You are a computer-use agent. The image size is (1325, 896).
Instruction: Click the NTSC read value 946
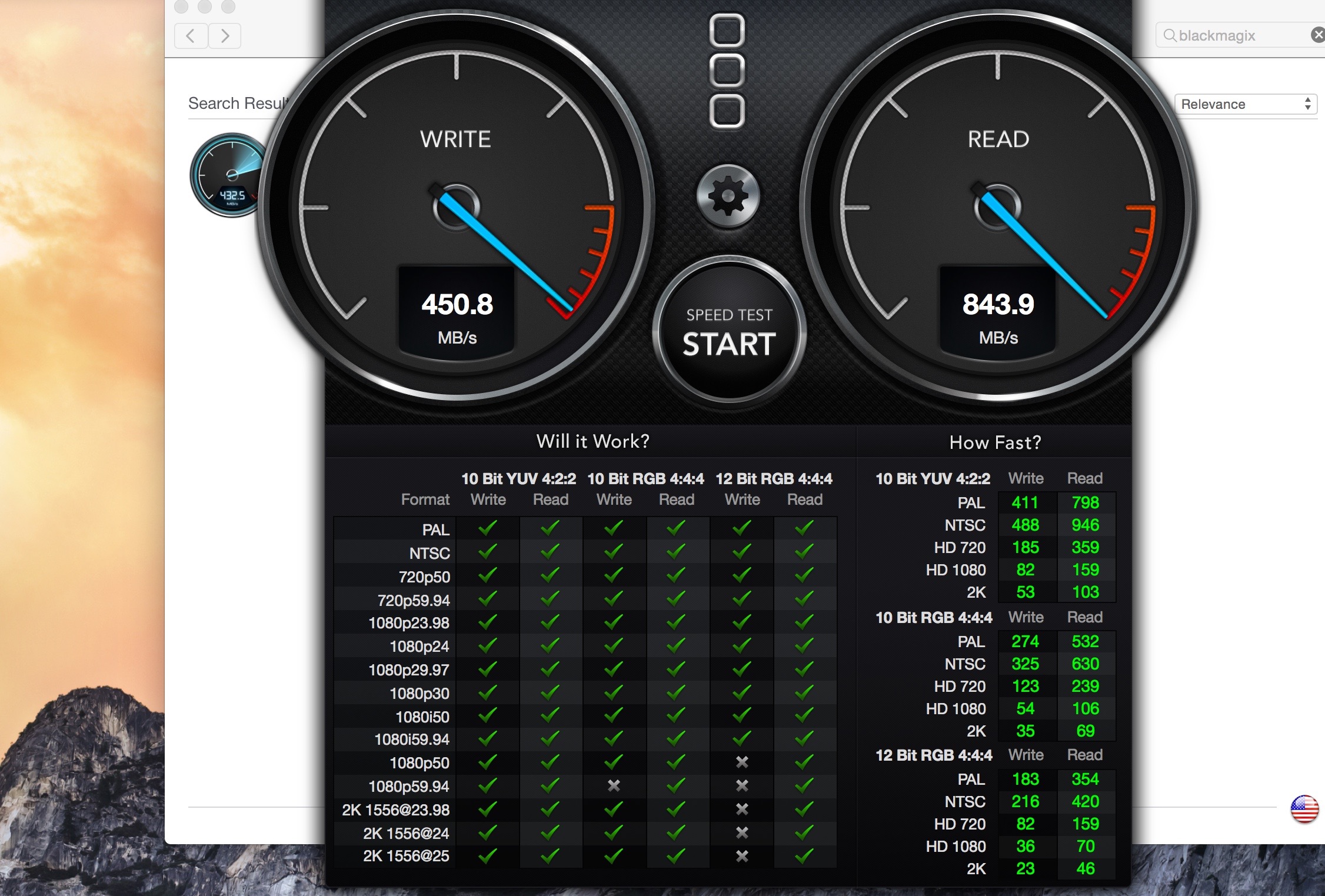(x=1085, y=525)
